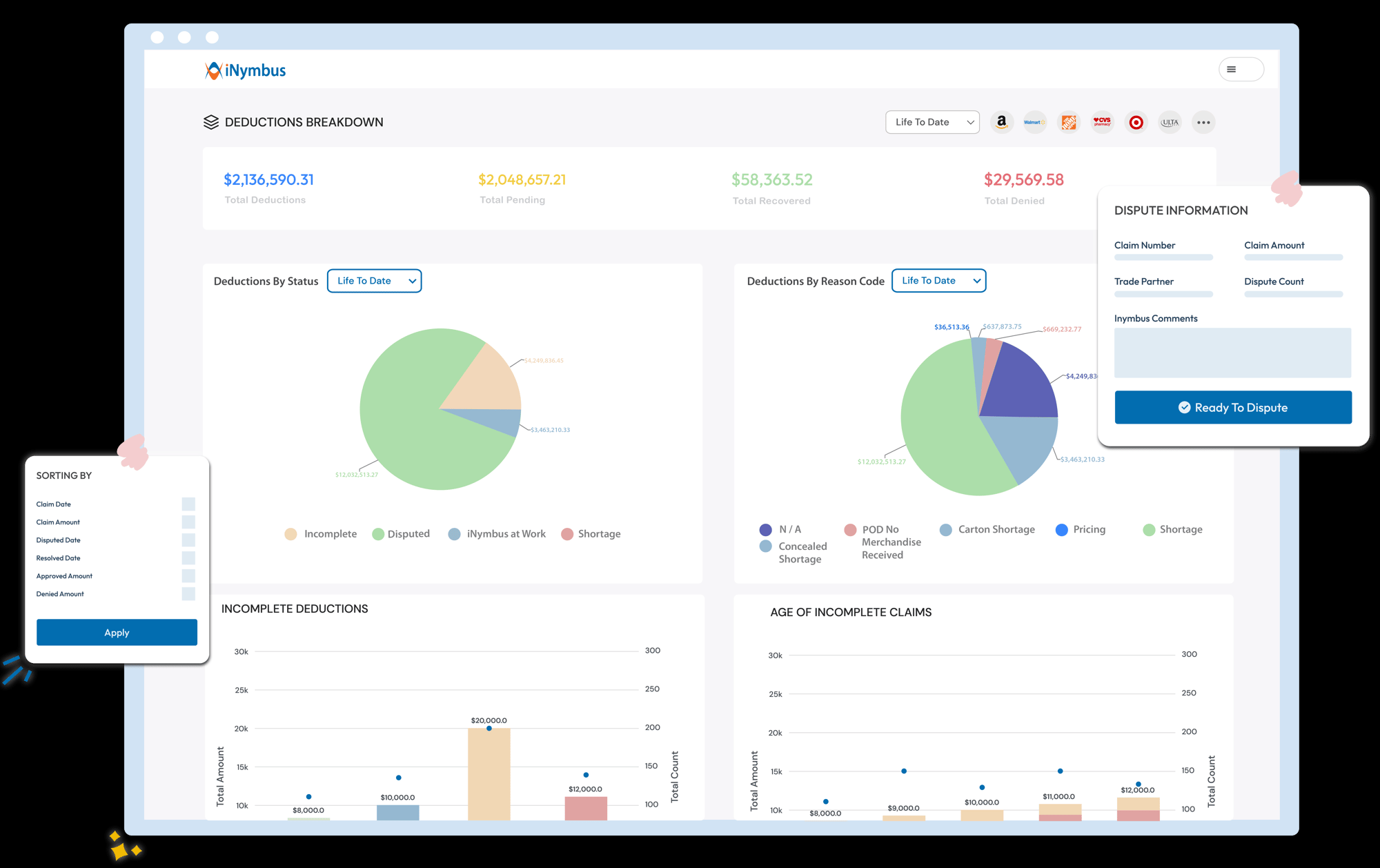Screen dimensions: 1380x868
Task: Choose the CVS Pharmacy filter icon
Action: tap(1102, 122)
